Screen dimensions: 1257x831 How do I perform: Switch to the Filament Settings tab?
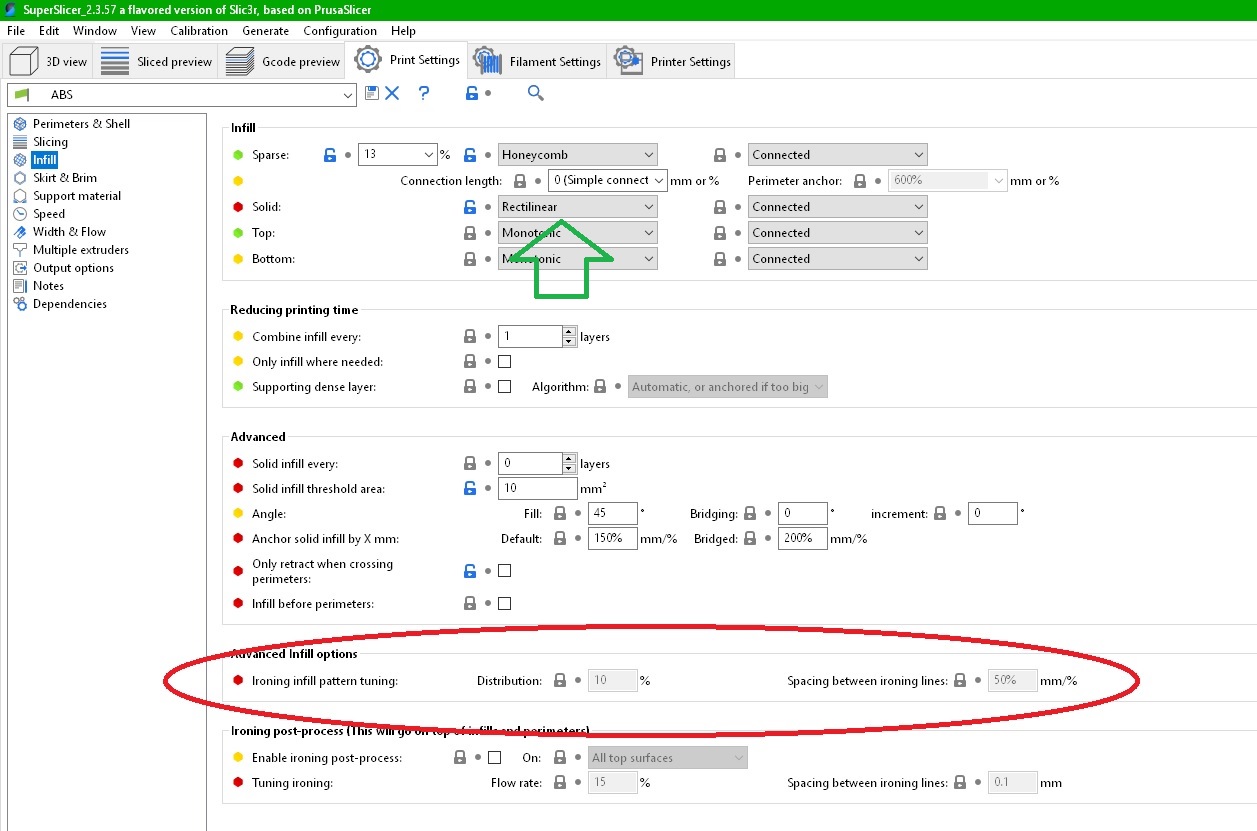[537, 61]
